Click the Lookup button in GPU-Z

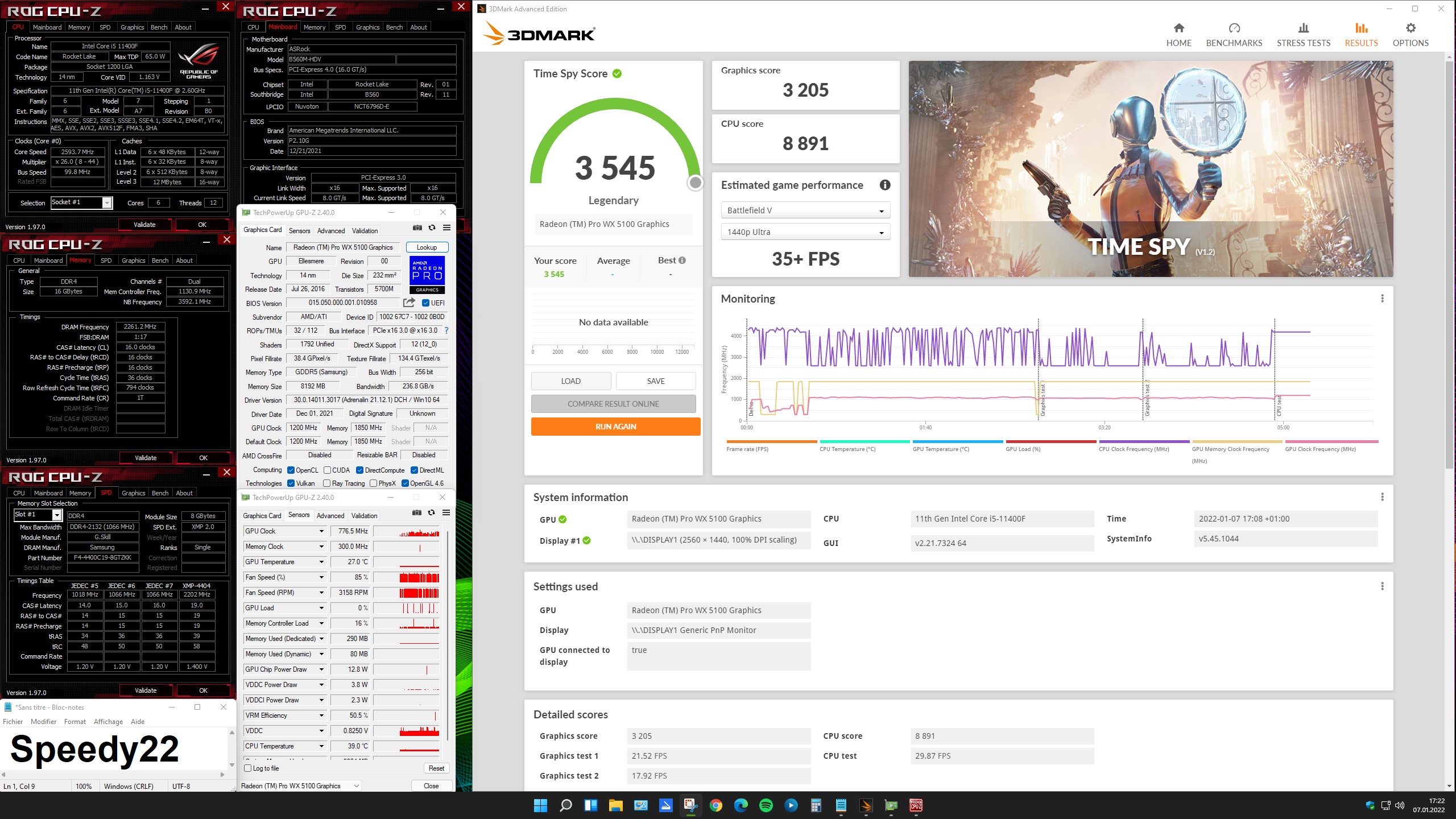coord(427,247)
